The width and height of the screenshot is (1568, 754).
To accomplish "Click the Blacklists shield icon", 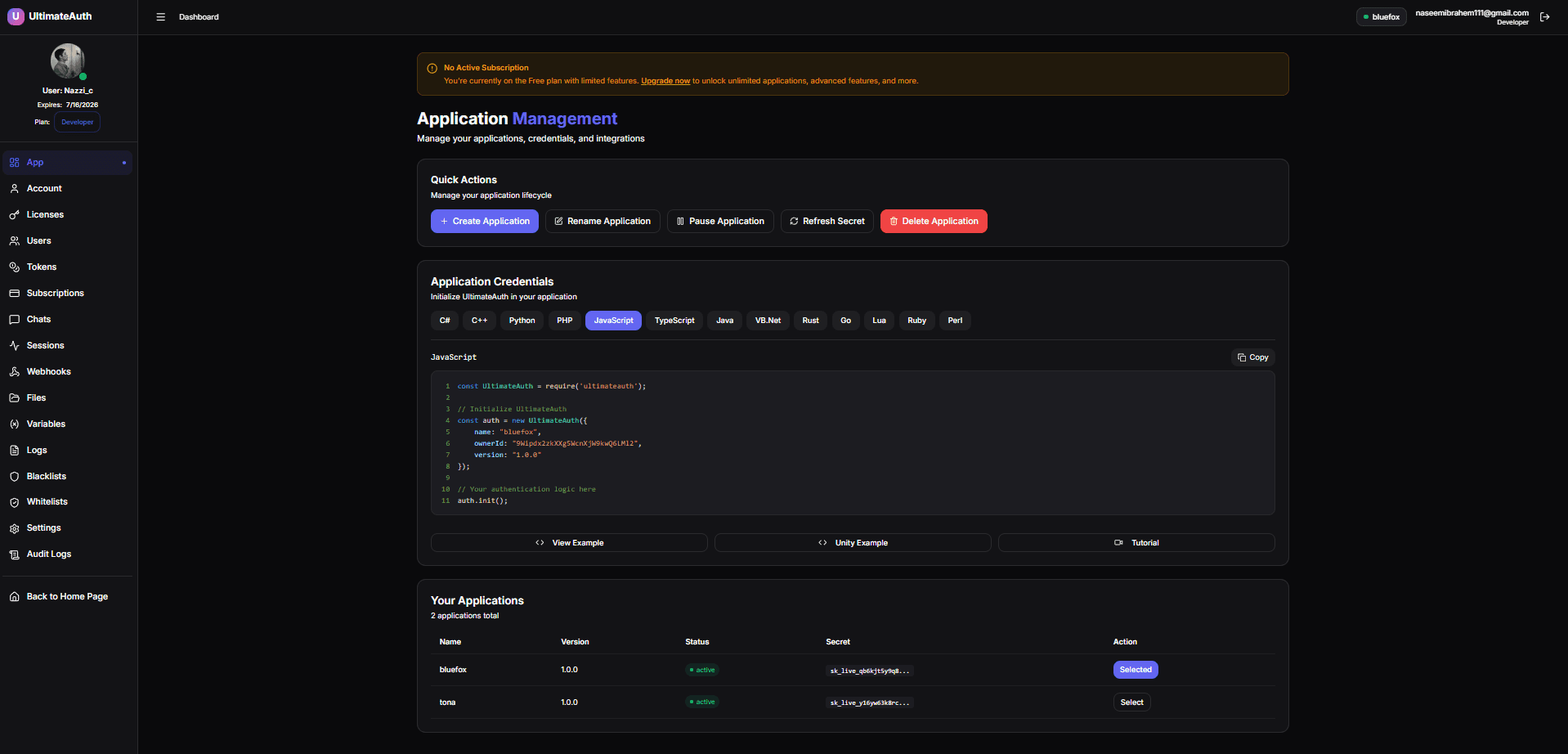I will click(x=14, y=476).
